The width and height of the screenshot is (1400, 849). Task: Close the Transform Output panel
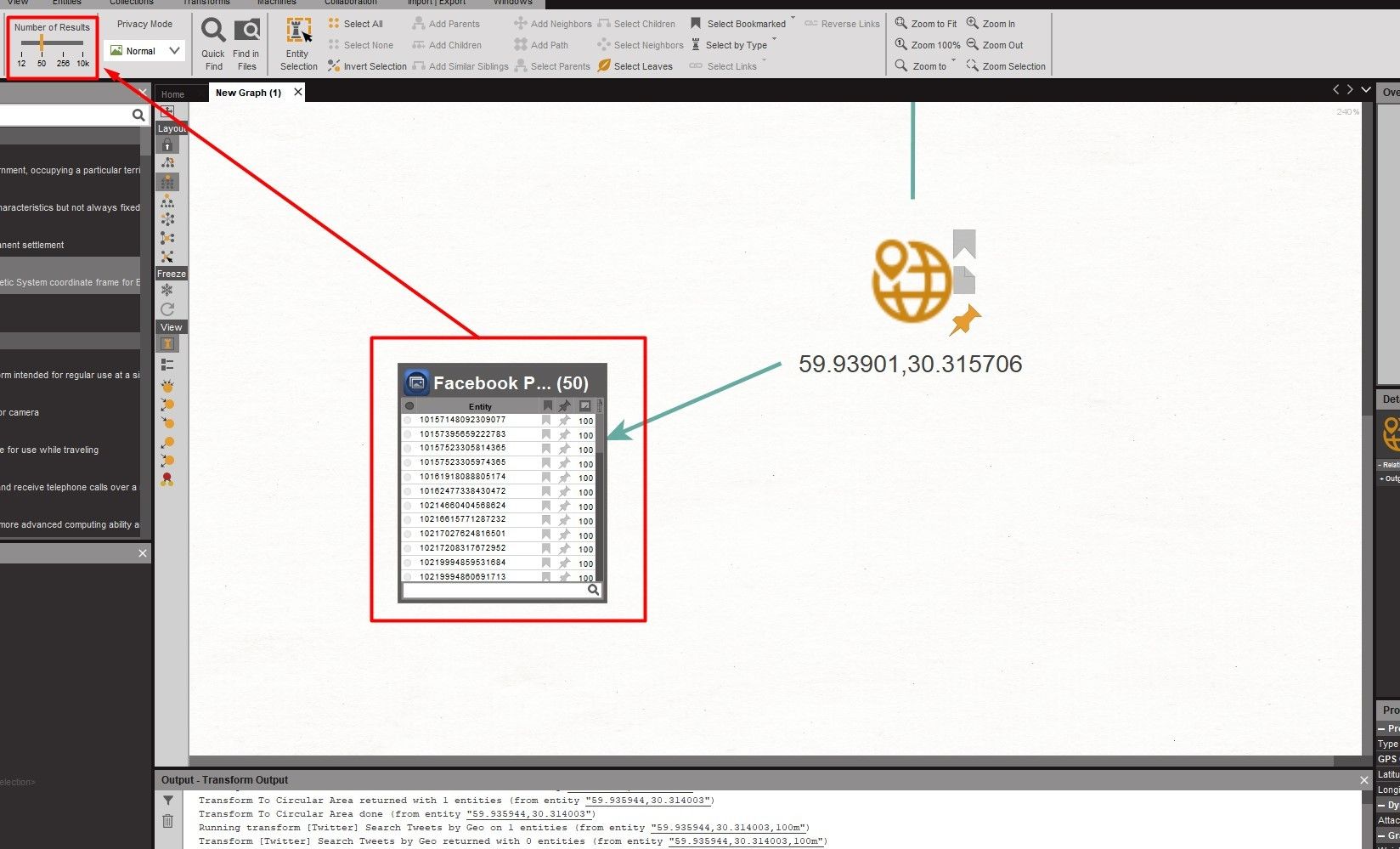pyautogui.click(x=1364, y=779)
